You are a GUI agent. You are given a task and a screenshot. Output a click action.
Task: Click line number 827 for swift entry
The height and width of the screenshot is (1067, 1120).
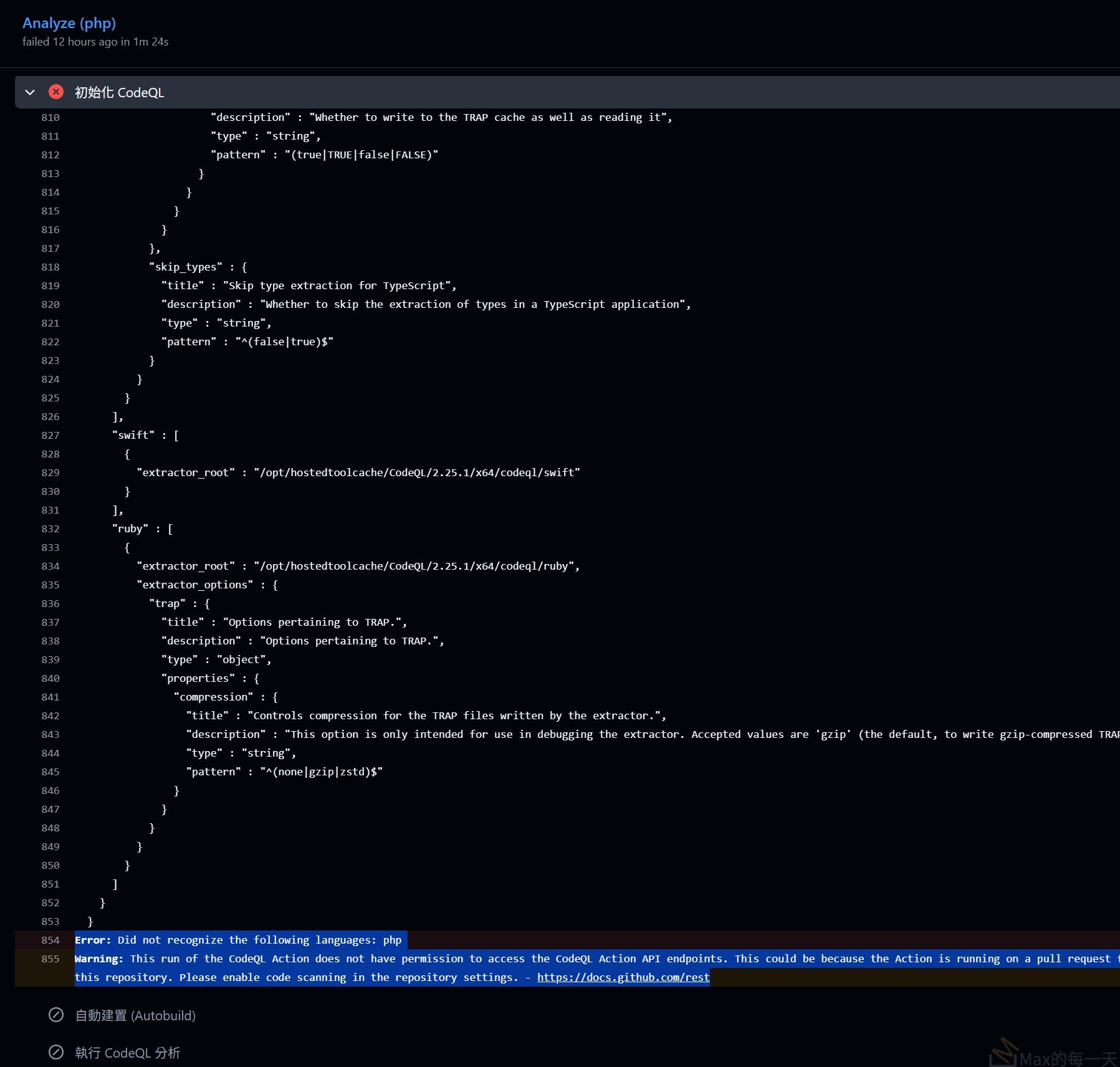pyautogui.click(x=50, y=435)
